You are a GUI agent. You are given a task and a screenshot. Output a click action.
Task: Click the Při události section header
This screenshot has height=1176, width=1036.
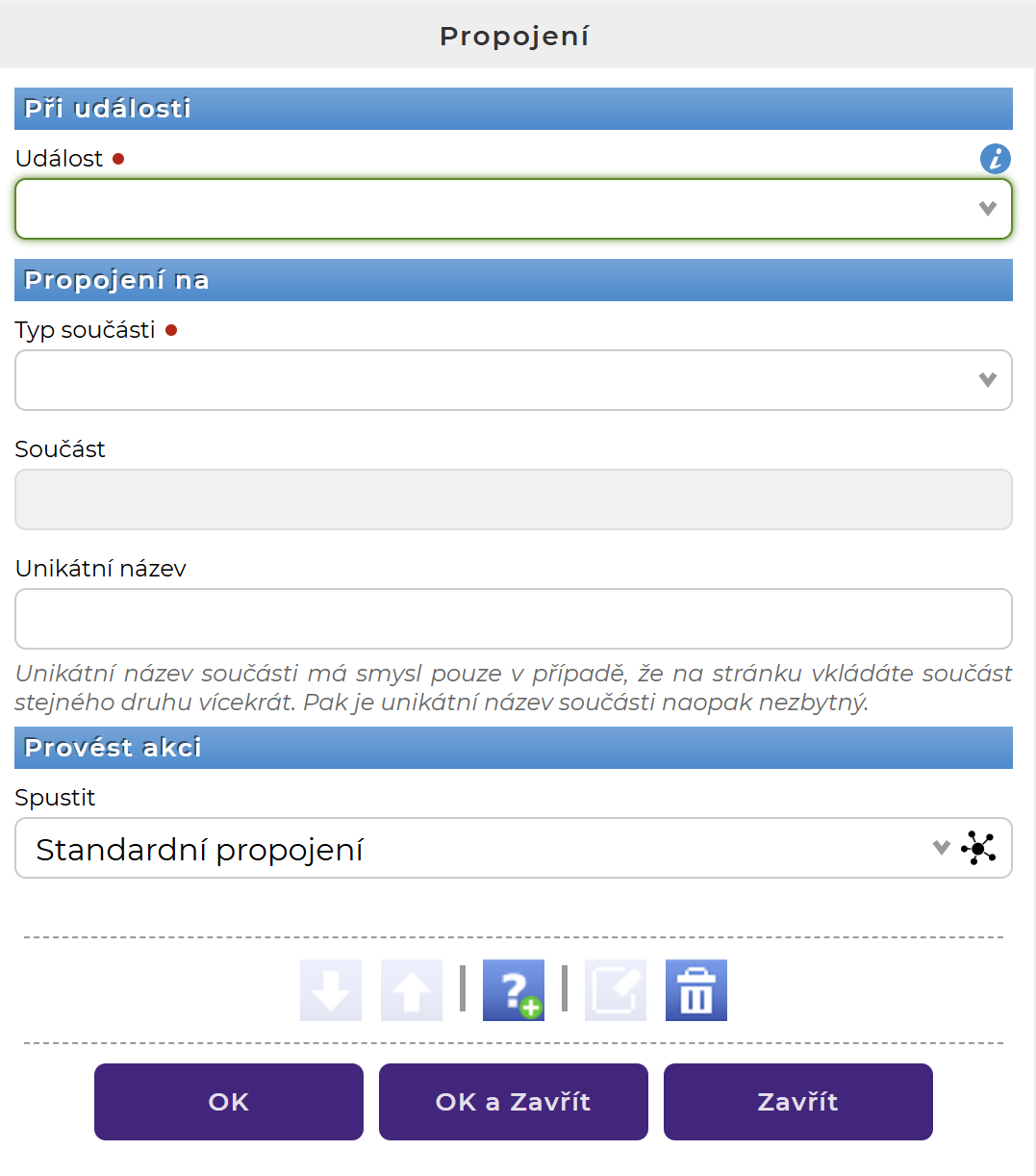tap(513, 109)
